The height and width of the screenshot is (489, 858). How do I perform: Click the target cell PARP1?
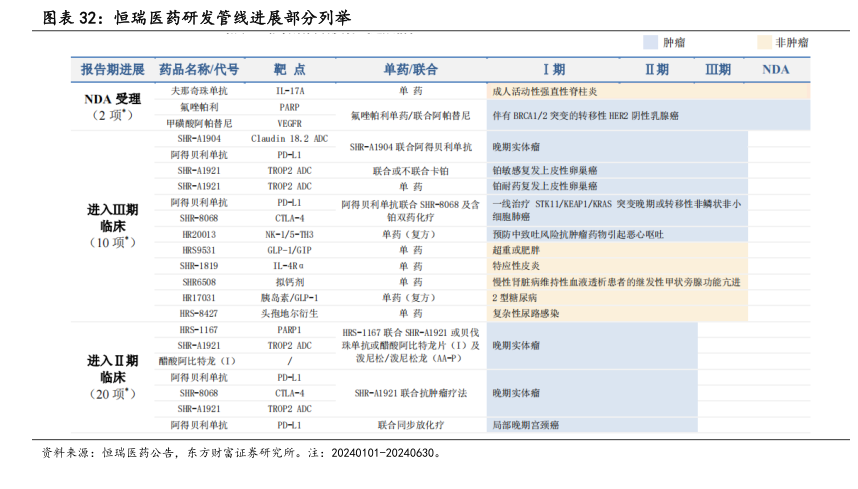coord(289,330)
